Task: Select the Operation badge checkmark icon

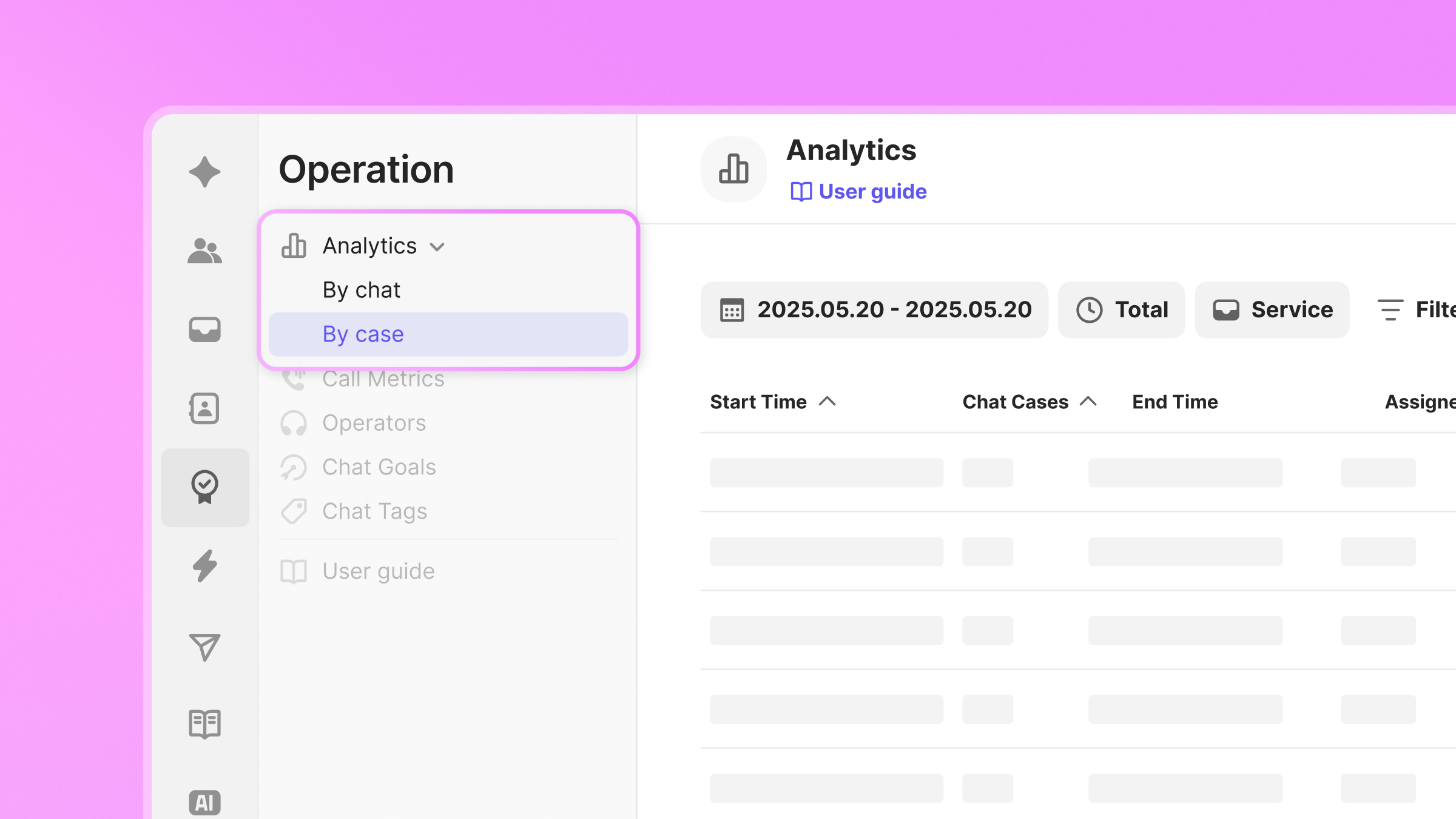Action: point(204,487)
